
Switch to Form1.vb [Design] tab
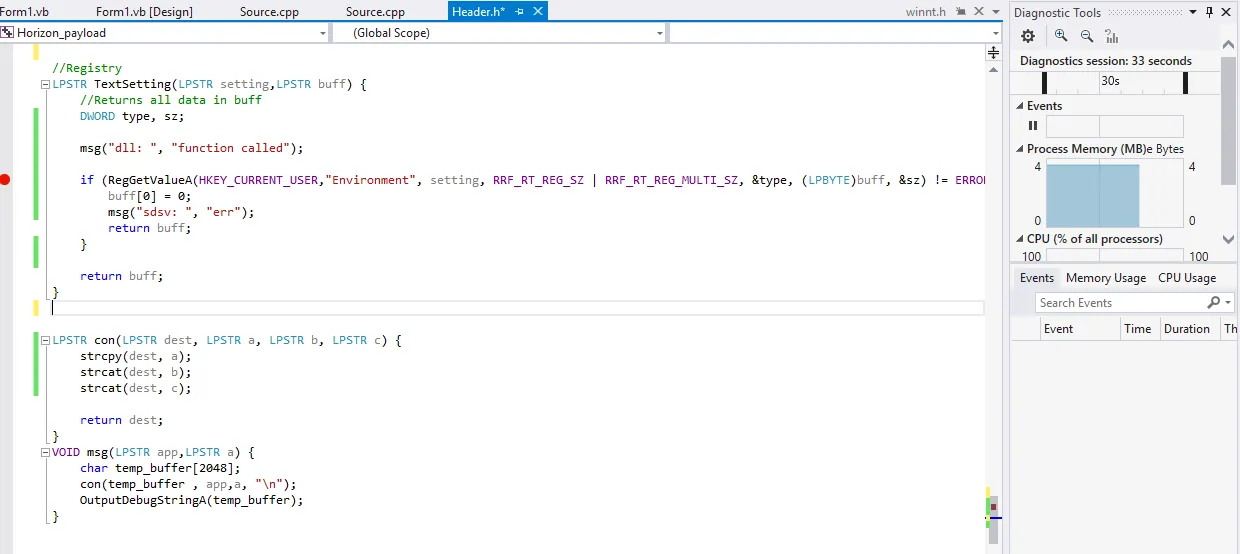144,12
